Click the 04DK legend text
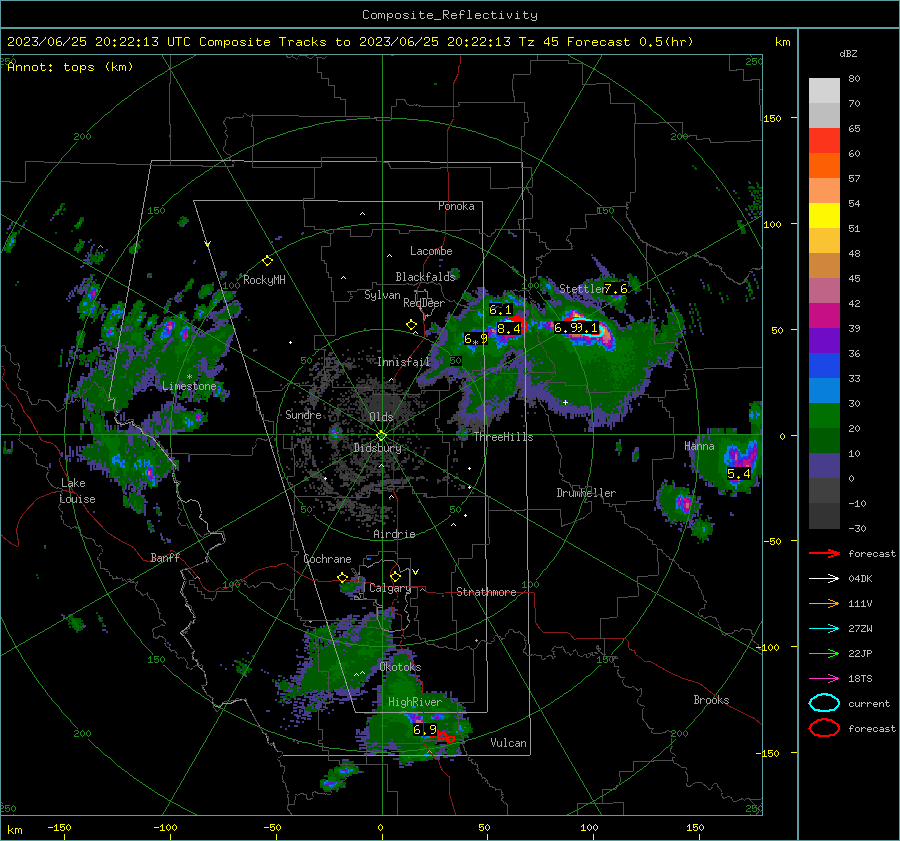900x841 pixels. coord(860,579)
